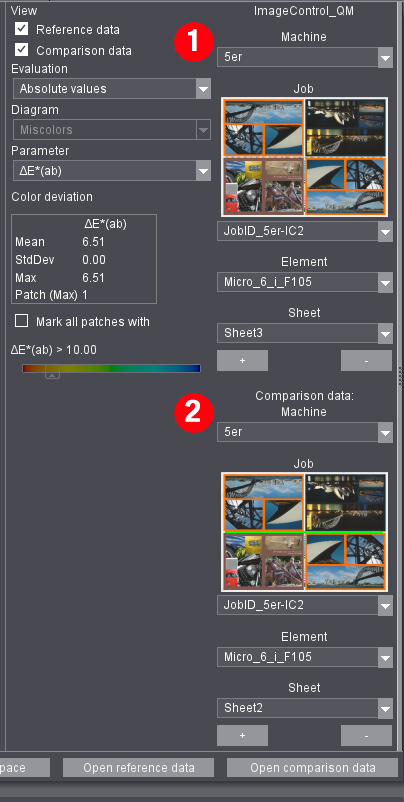Click the ΔE*(ab) > 10.00 threshold label
404x802 pixels.
point(54,350)
